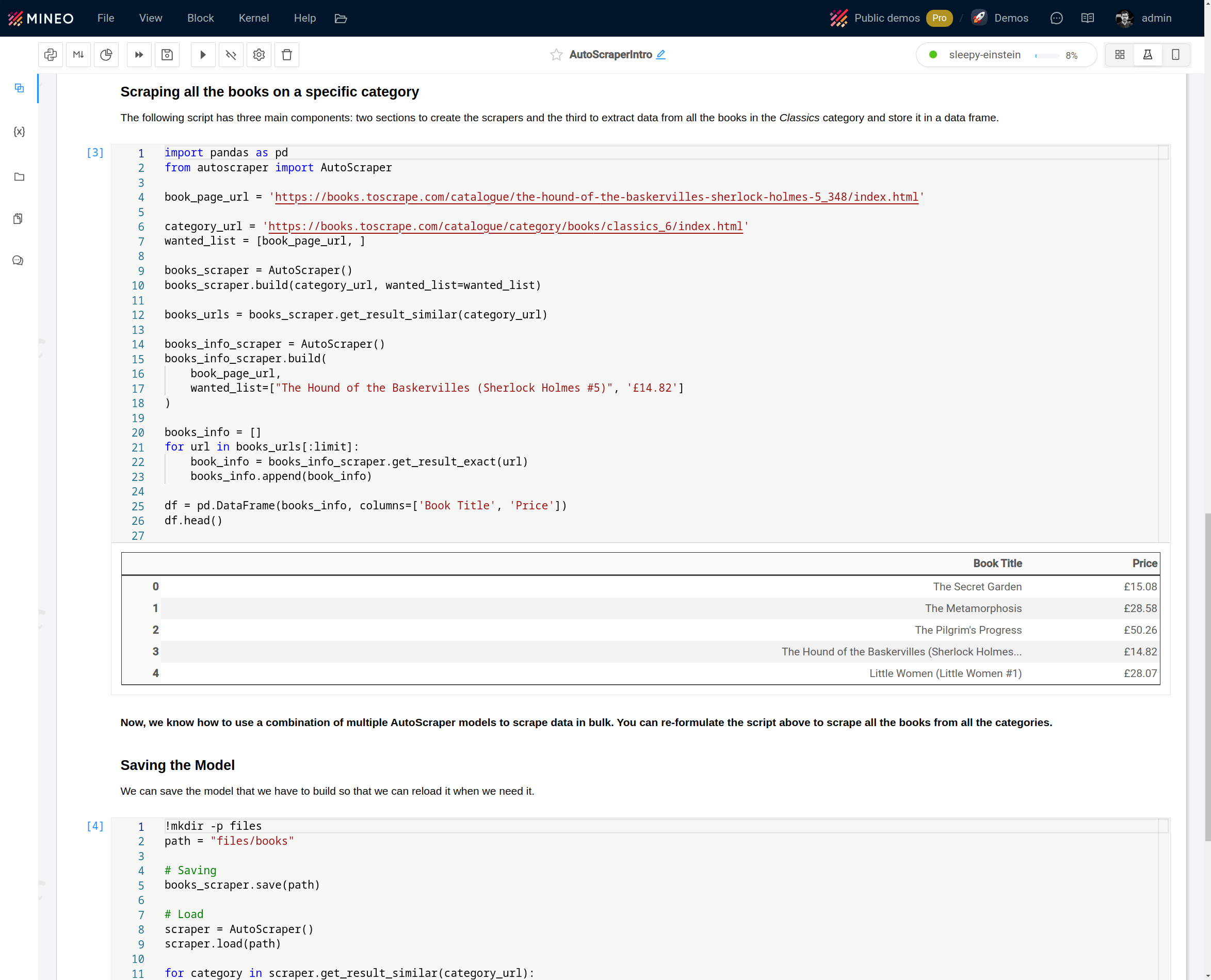Open the files folder panel in the sidebar

click(19, 176)
